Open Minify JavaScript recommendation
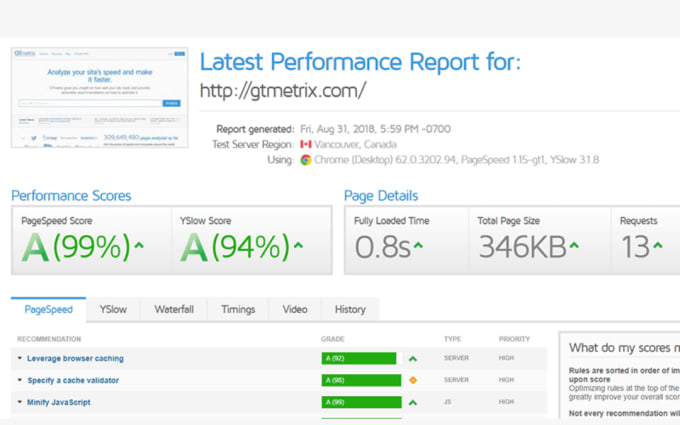 59,402
